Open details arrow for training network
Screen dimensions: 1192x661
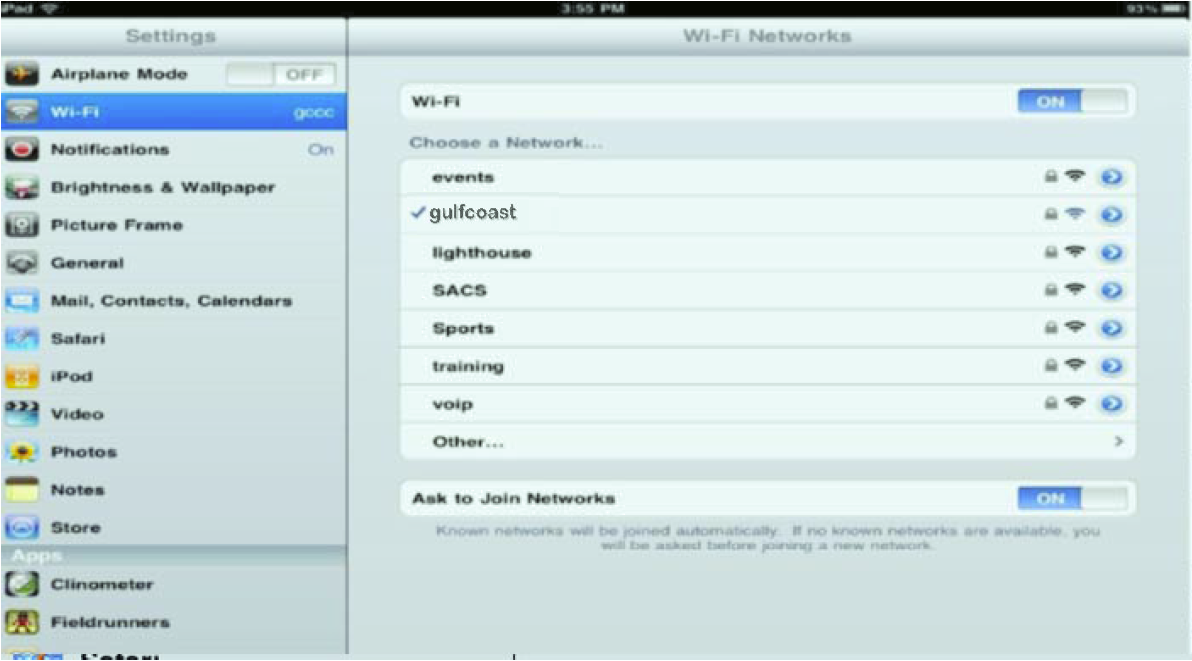pyautogui.click(x=1111, y=366)
